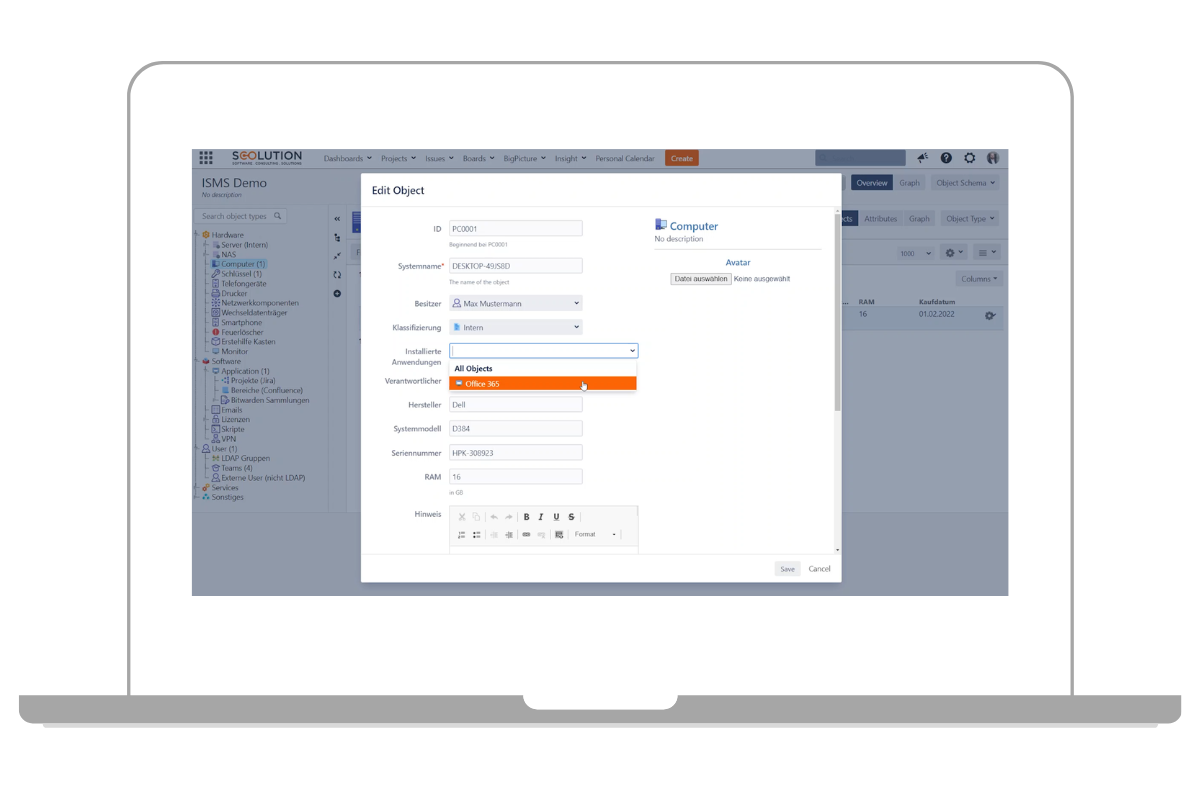Focus the Hersteller input field
1200x790 pixels.
515,405
